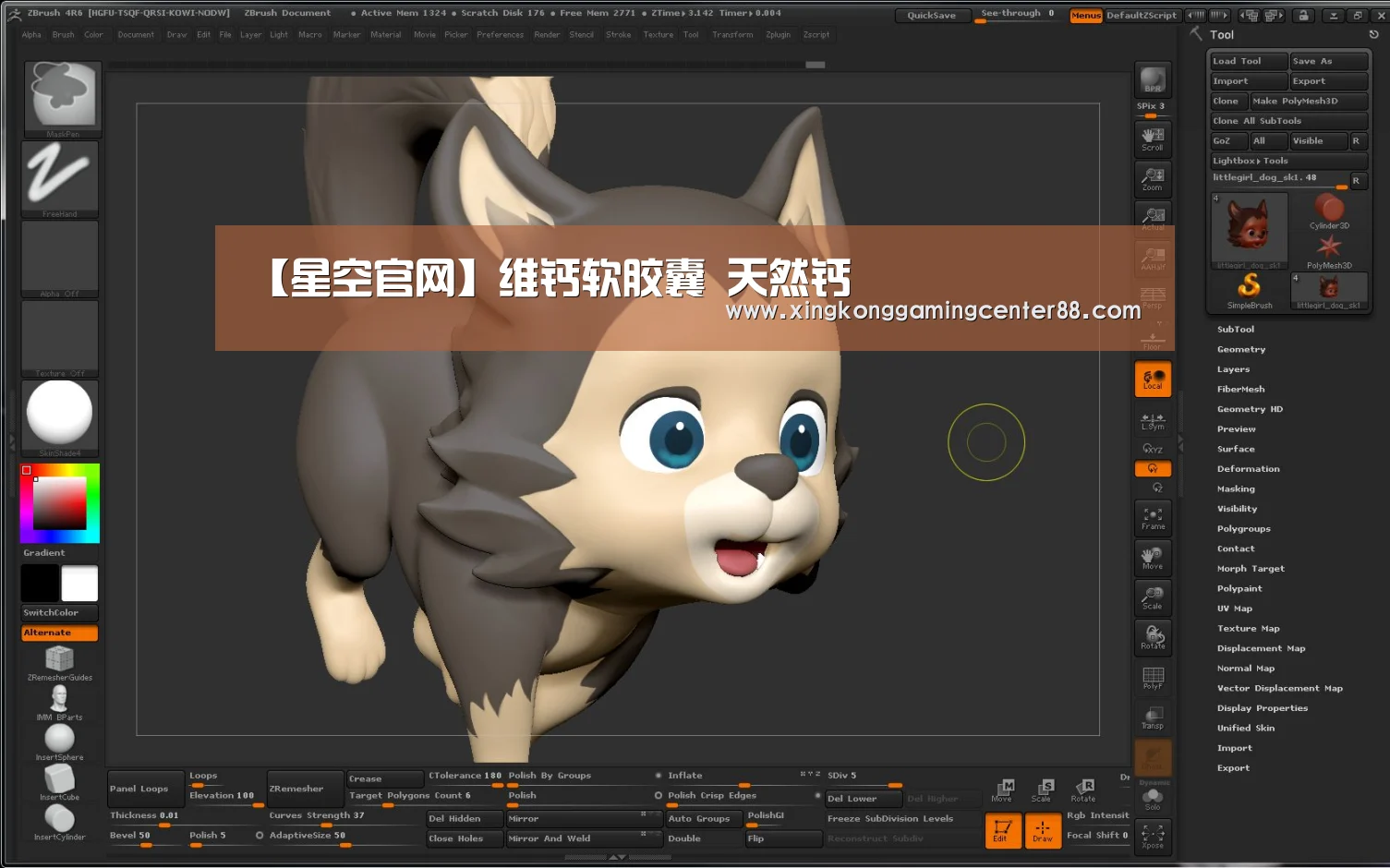Screen dimensions: 1390x868
Task: Select the Cylinder3D tool thumbnail
Action: 1329,212
